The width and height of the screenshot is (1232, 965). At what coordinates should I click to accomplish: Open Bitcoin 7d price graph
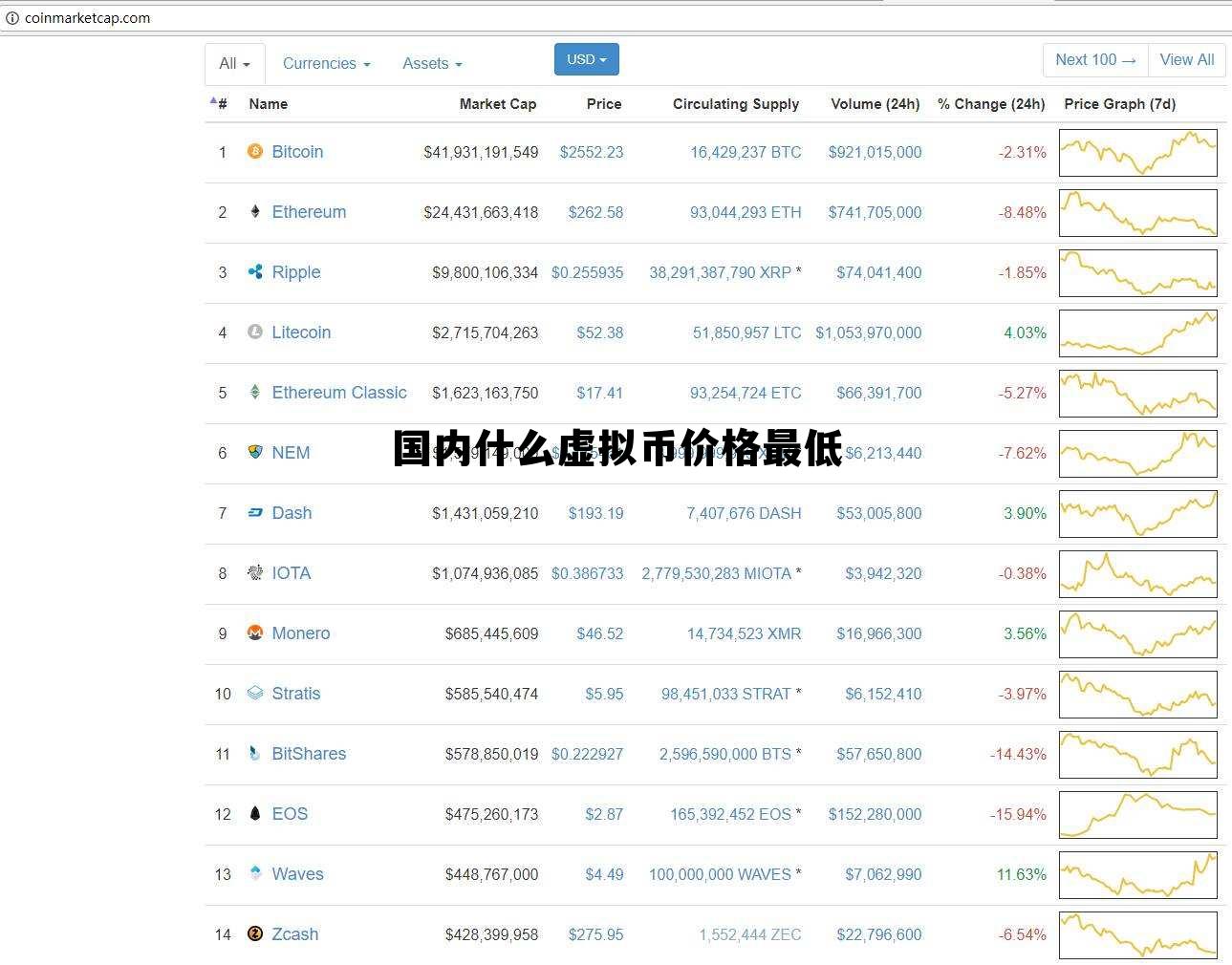[x=1137, y=152]
